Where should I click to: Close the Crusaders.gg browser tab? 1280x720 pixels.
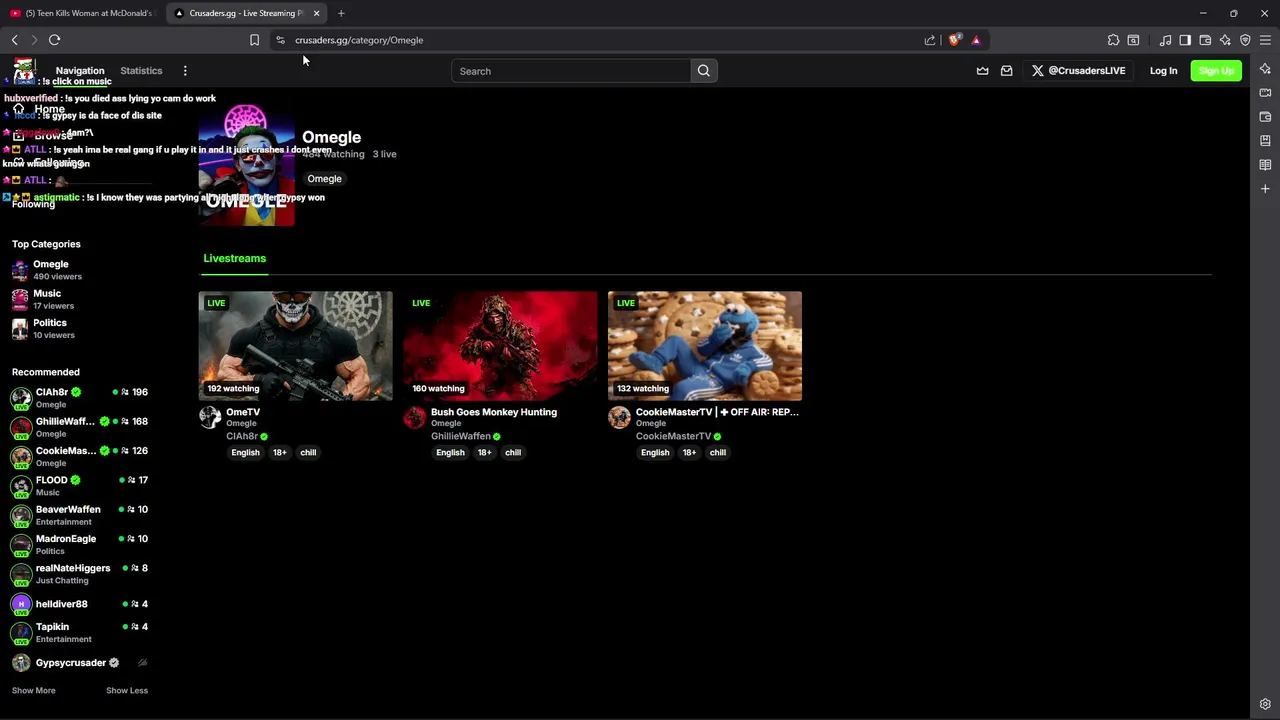tap(316, 13)
